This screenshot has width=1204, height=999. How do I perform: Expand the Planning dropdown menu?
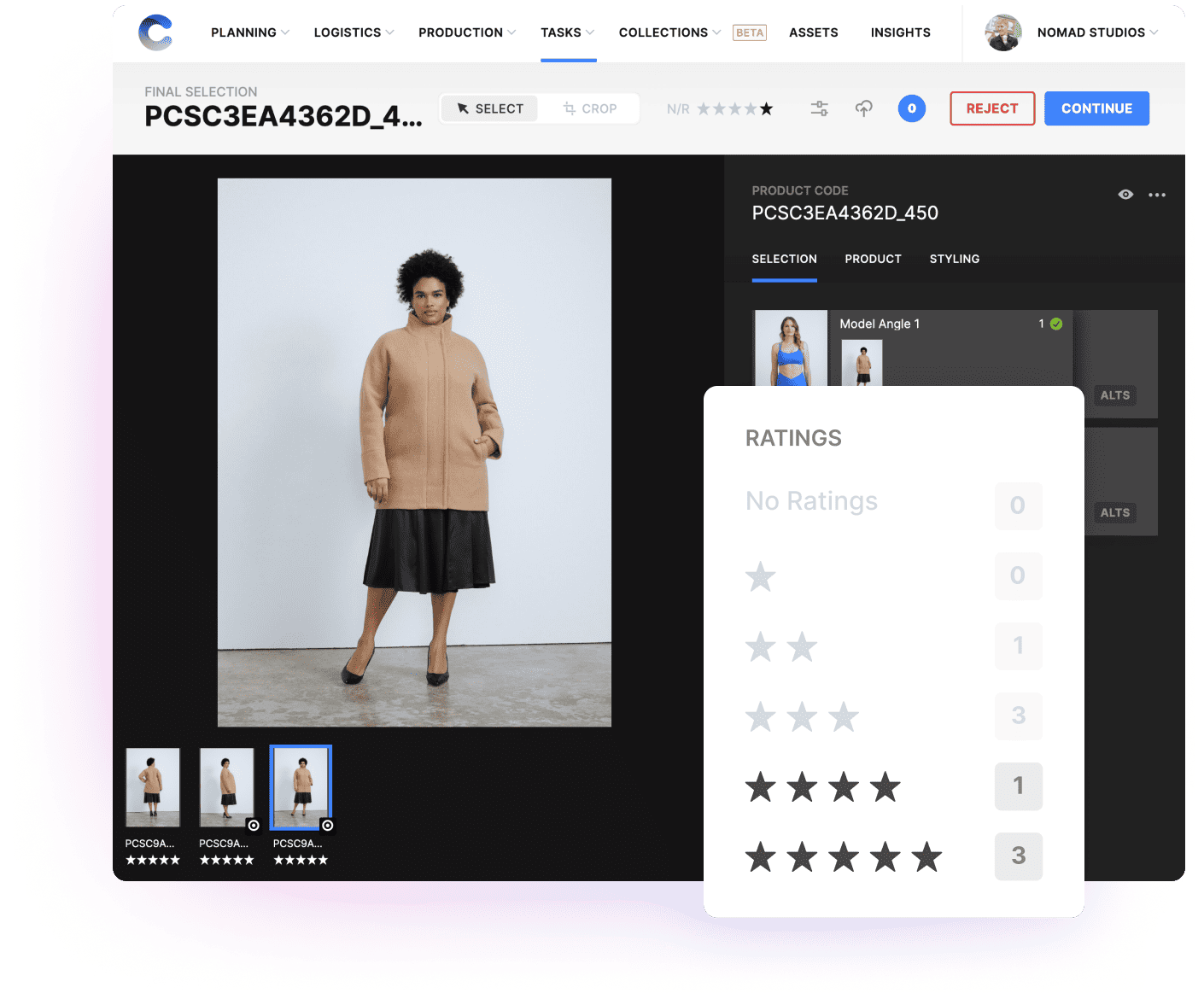249,32
